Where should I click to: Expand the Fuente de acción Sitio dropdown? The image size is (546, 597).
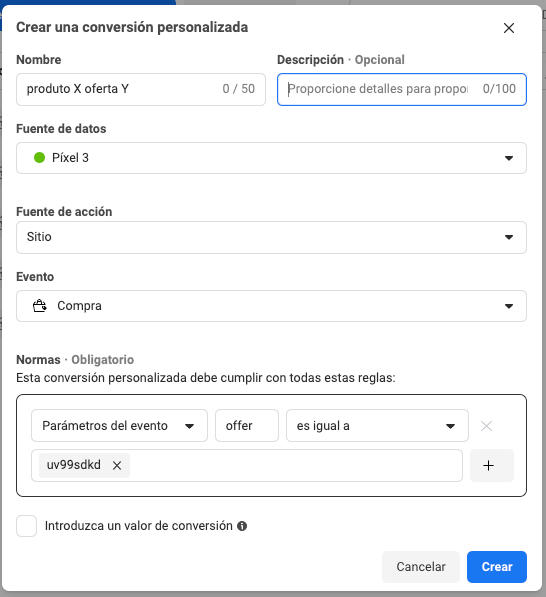pyautogui.click(x=271, y=237)
